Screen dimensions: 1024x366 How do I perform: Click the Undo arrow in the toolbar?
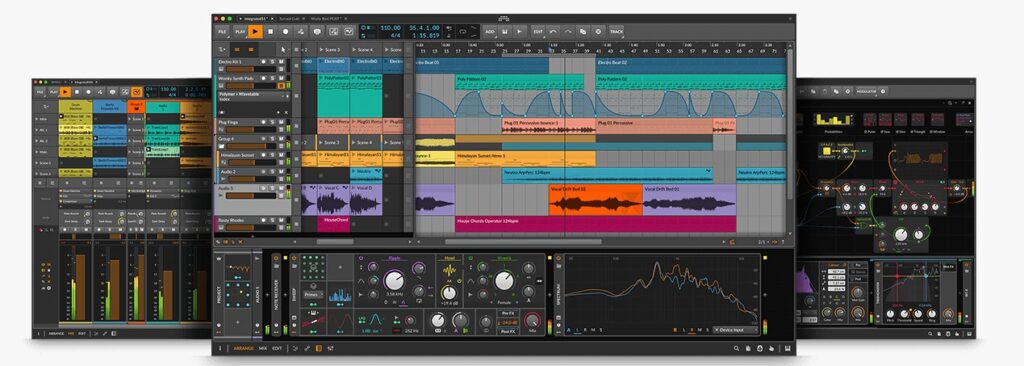coord(552,31)
